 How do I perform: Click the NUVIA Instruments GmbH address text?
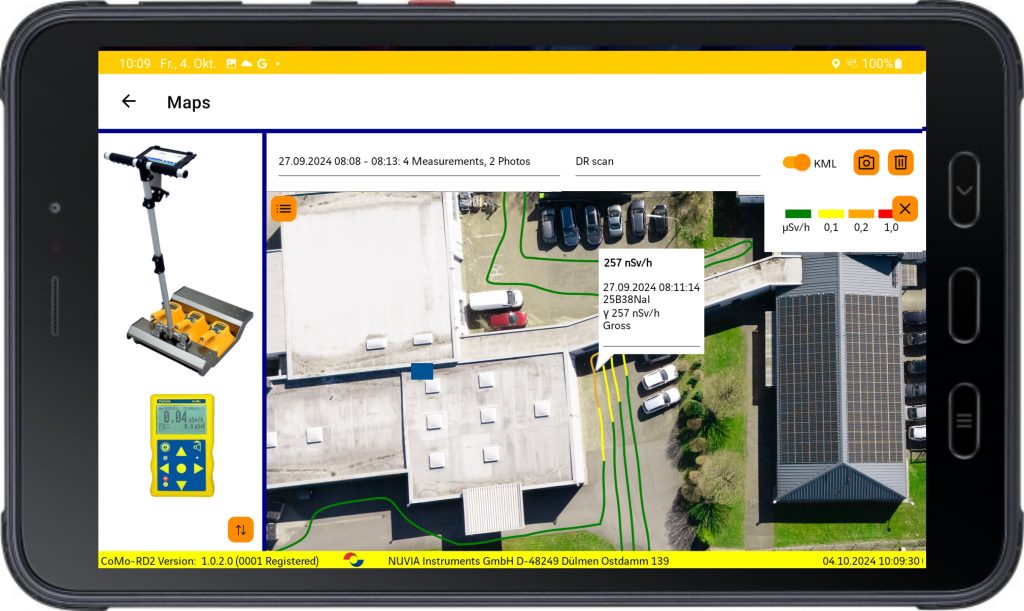528,561
